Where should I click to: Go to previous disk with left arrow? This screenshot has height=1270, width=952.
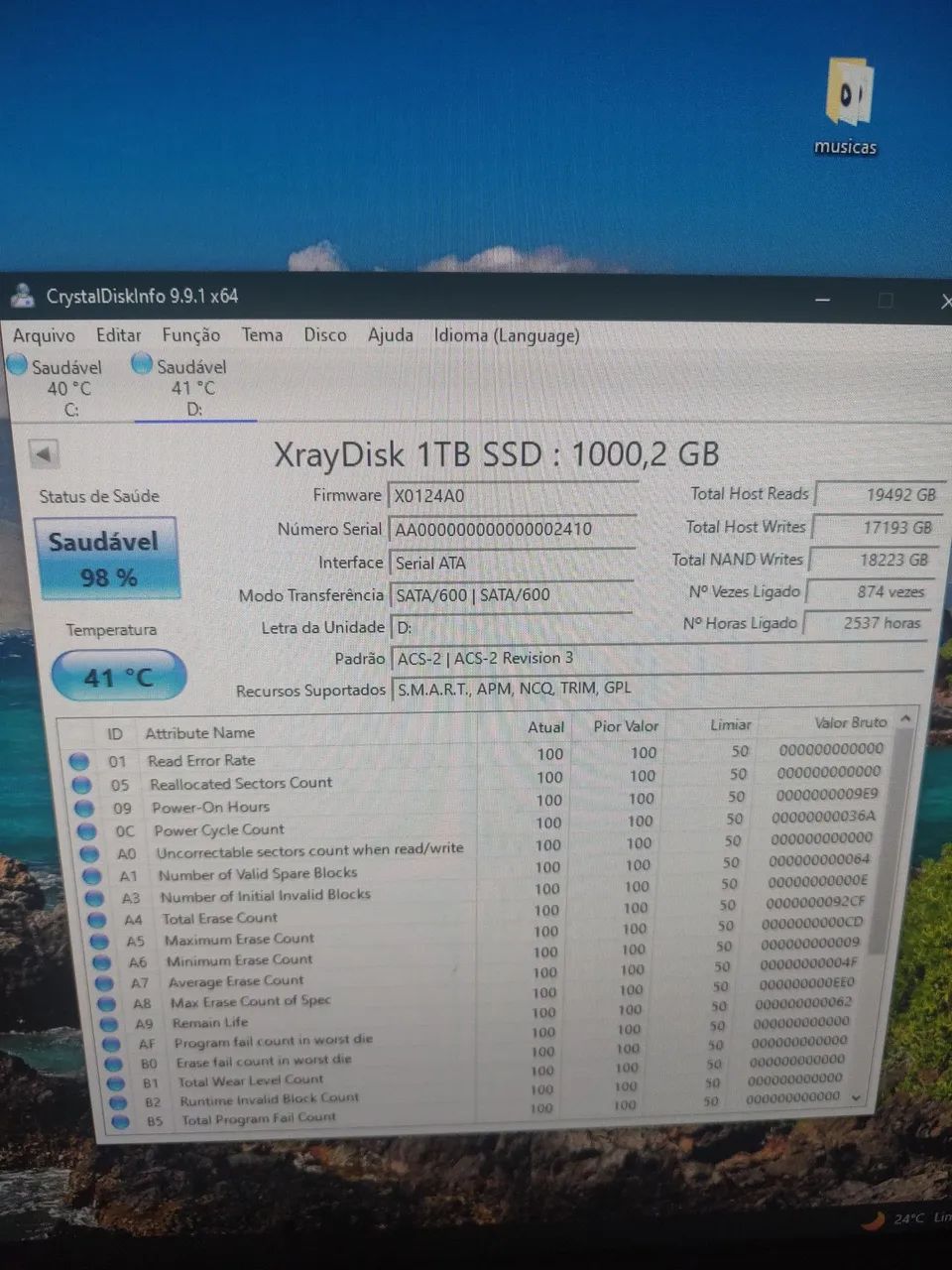click(x=44, y=454)
